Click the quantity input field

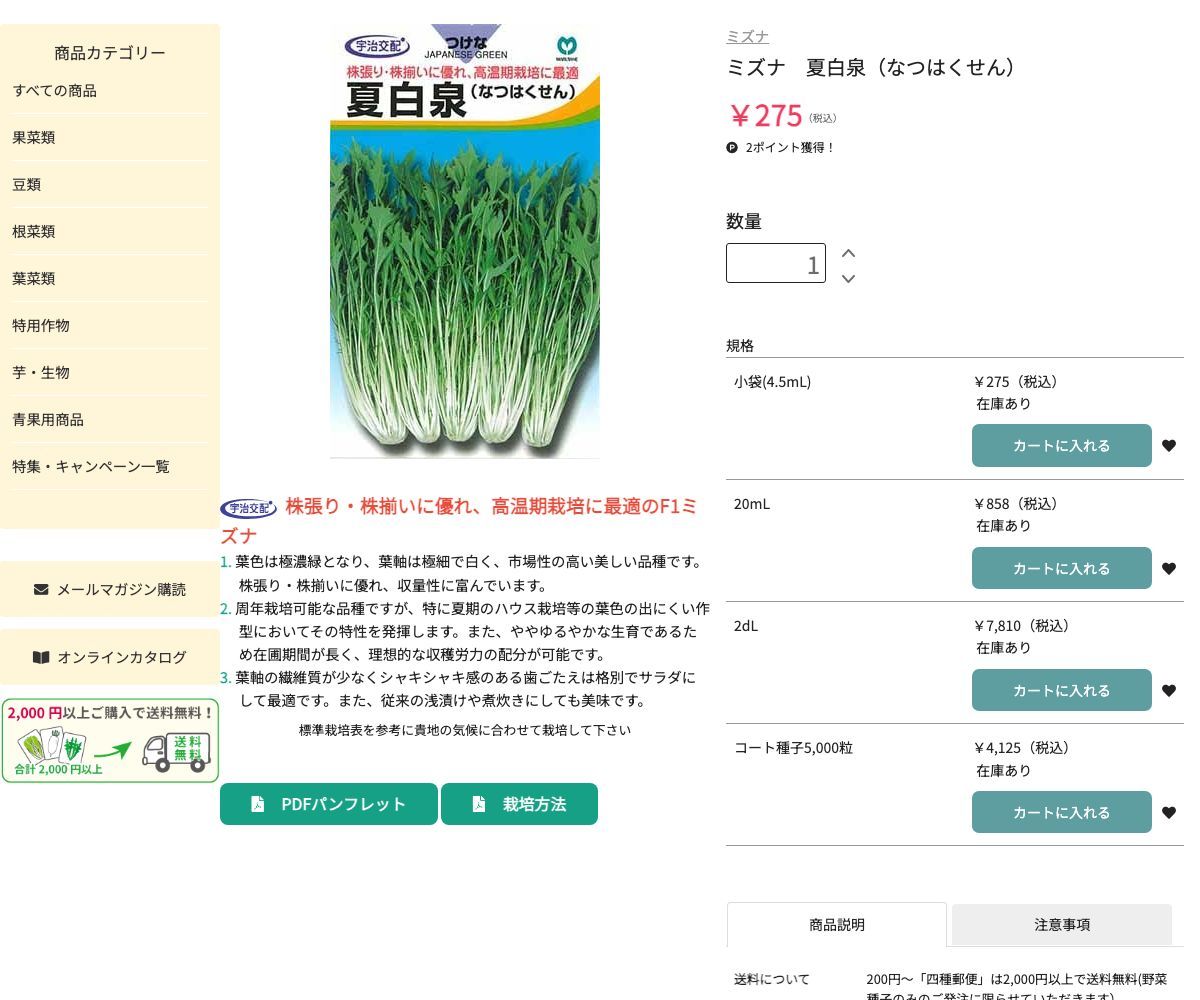(x=775, y=264)
